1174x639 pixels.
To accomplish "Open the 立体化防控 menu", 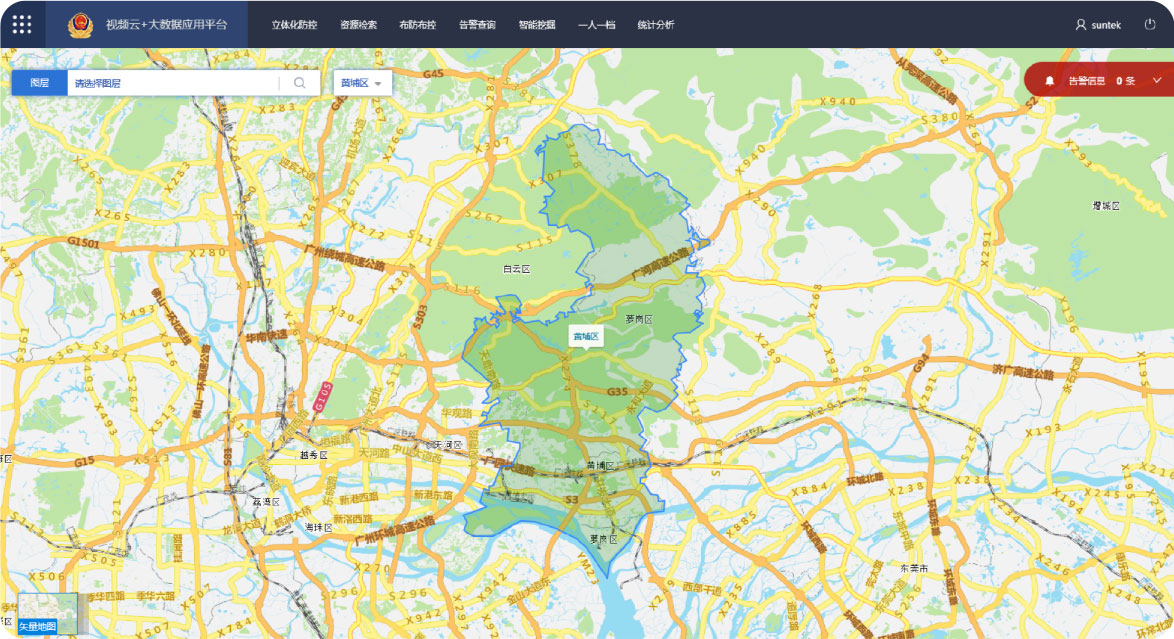I will [x=292, y=24].
